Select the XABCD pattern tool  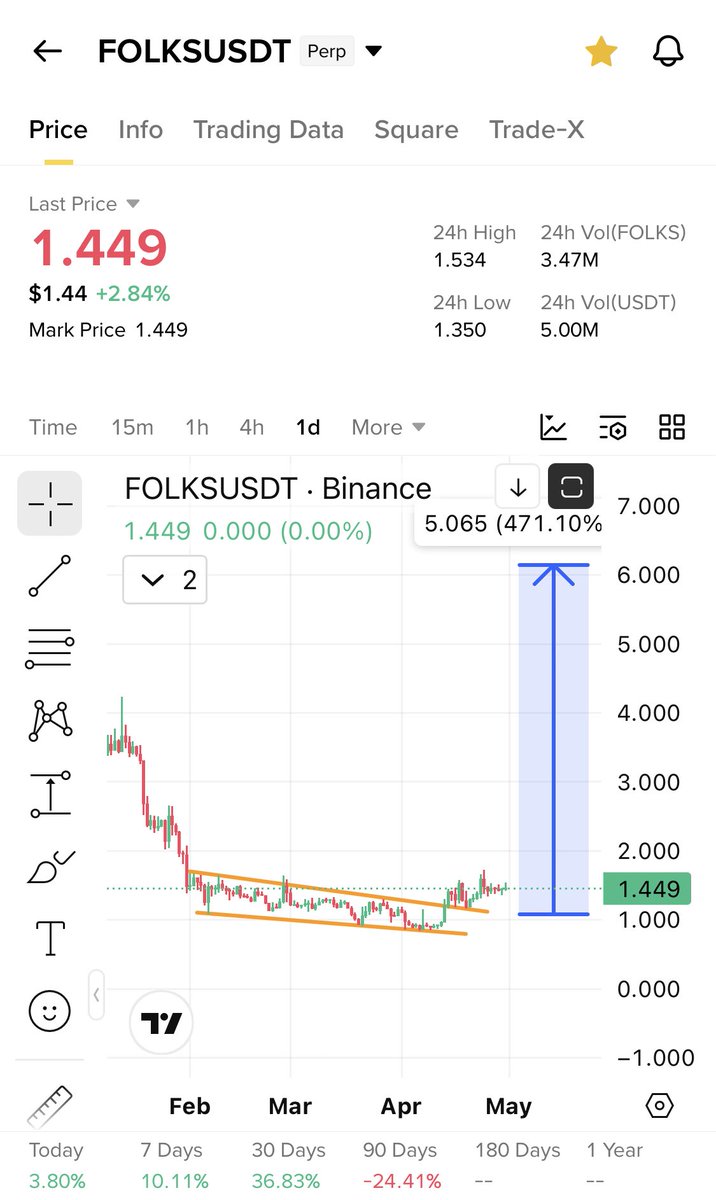click(50, 720)
